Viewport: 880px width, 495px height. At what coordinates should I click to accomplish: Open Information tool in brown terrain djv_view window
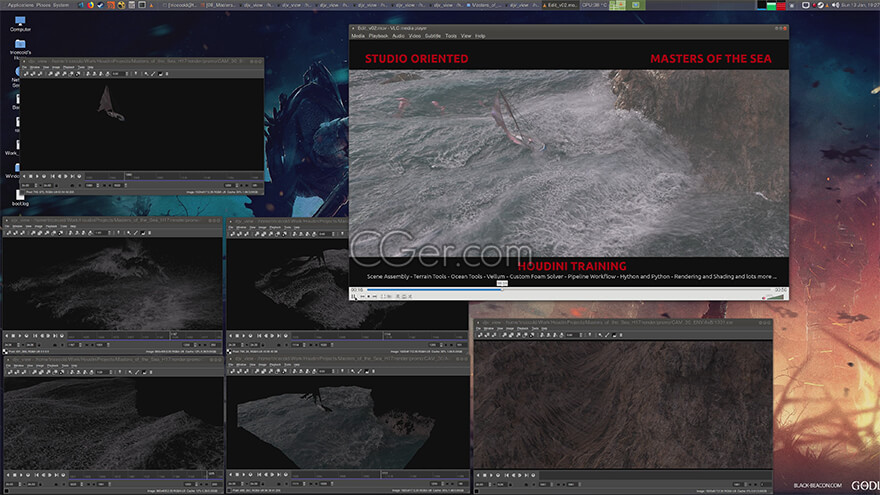tap(621, 335)
